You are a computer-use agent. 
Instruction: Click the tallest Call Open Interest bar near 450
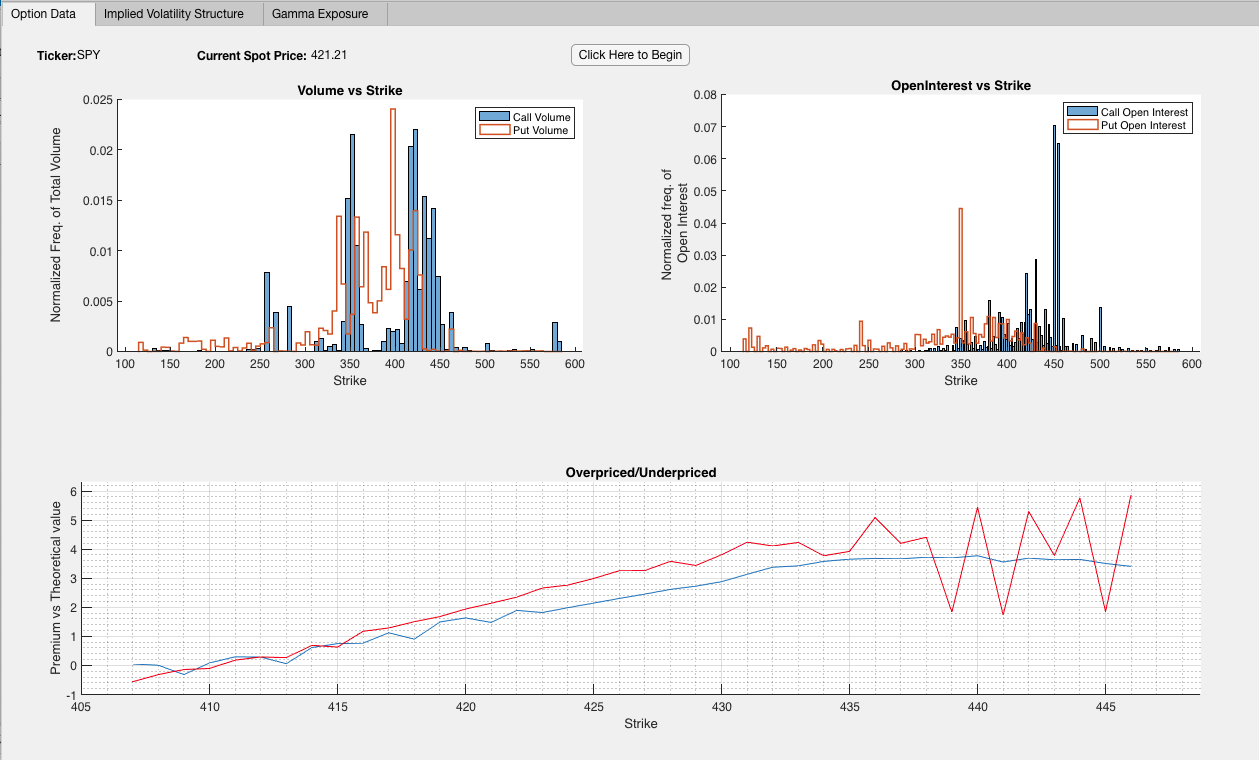1054,238
